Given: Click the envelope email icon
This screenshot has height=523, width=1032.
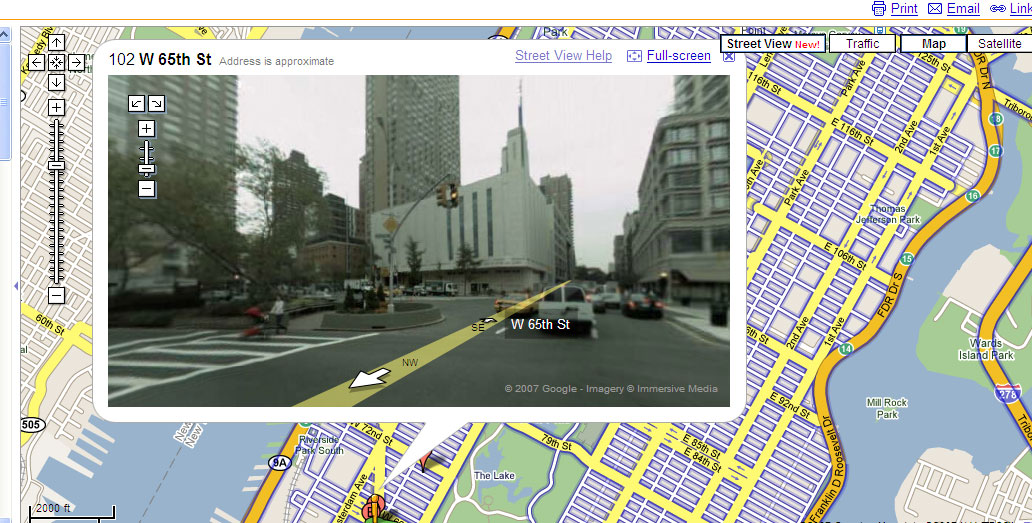Looking at the screenshot, I should [x=935, y=9].
